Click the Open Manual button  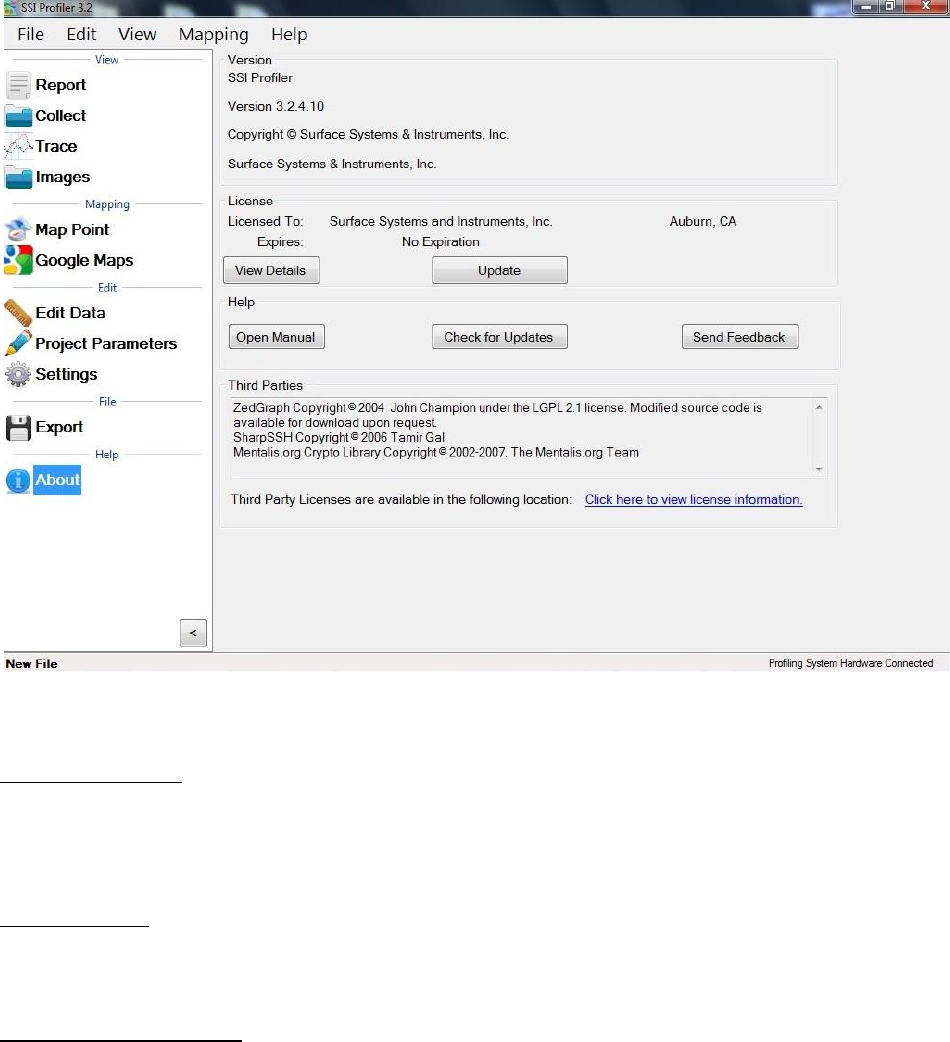276,337
